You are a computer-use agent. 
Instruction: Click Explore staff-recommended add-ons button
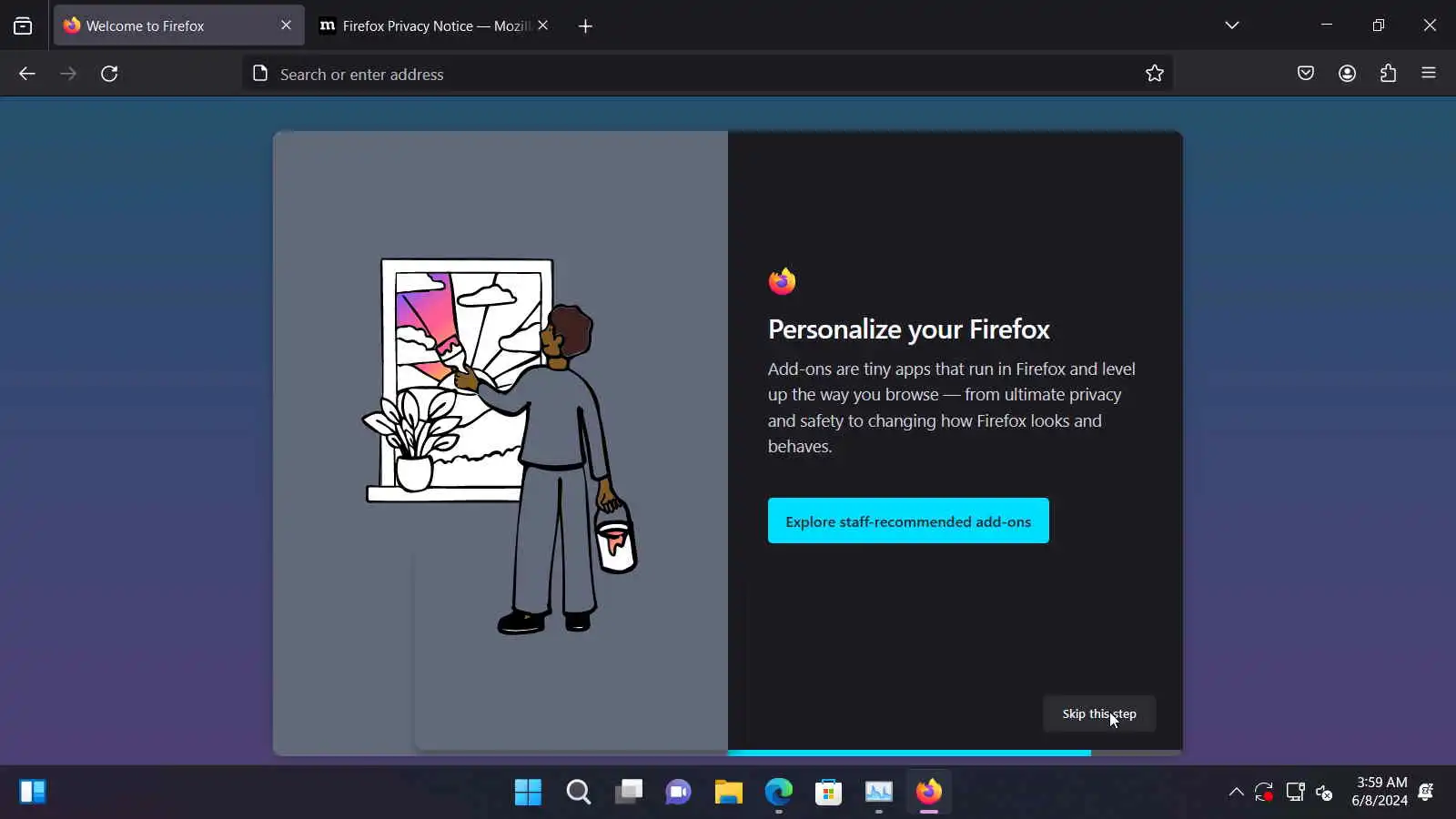(x=908, y=521)
